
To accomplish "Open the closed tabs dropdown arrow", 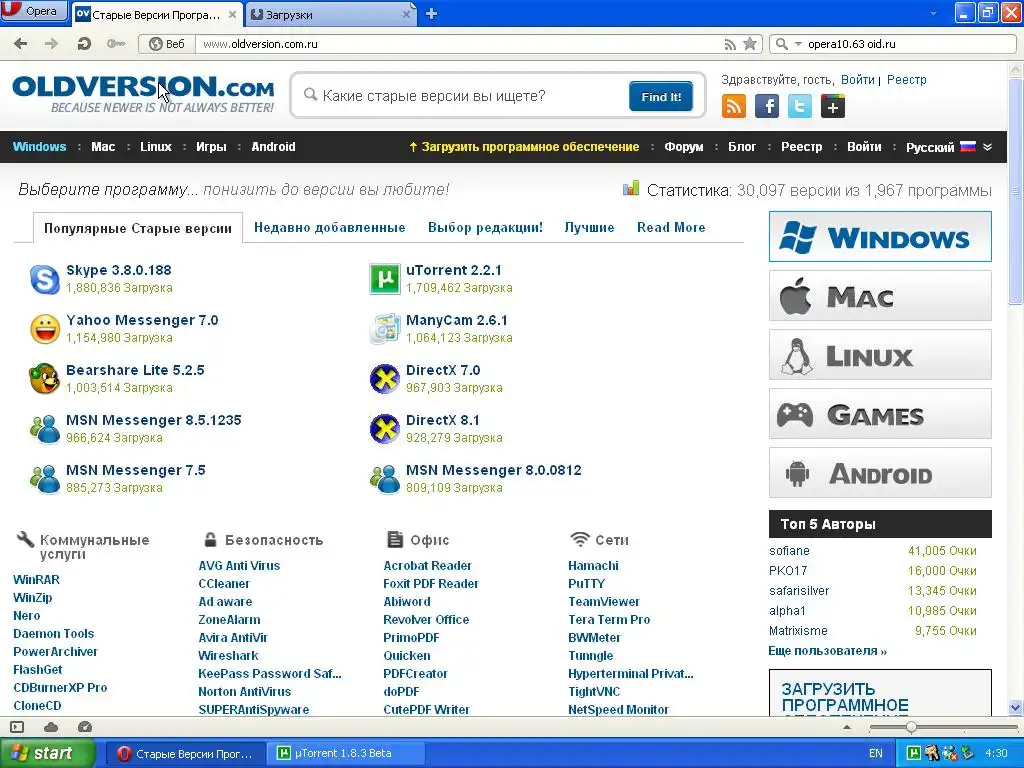I will coord(933,14).
